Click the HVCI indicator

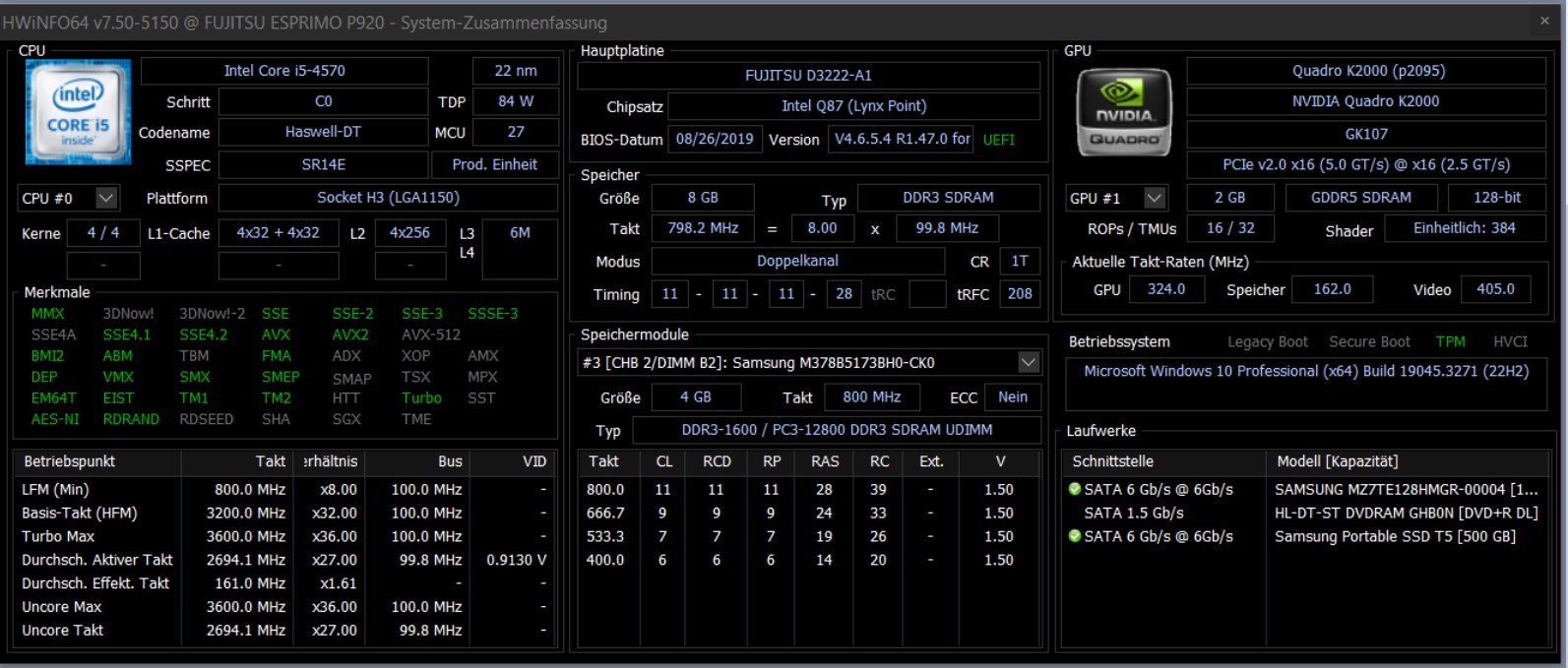click(x=1510, y=341)
